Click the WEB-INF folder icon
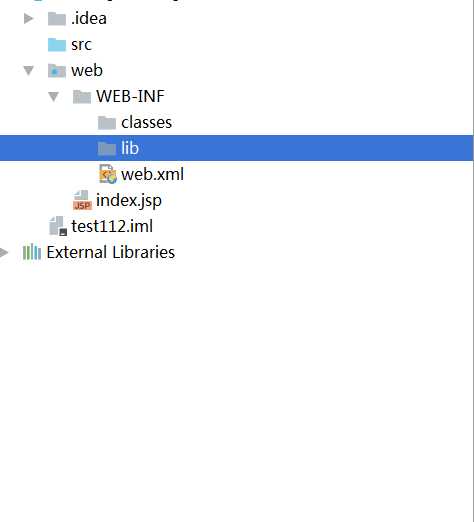This screenshot has width=474, height=522. click(82, 97)
